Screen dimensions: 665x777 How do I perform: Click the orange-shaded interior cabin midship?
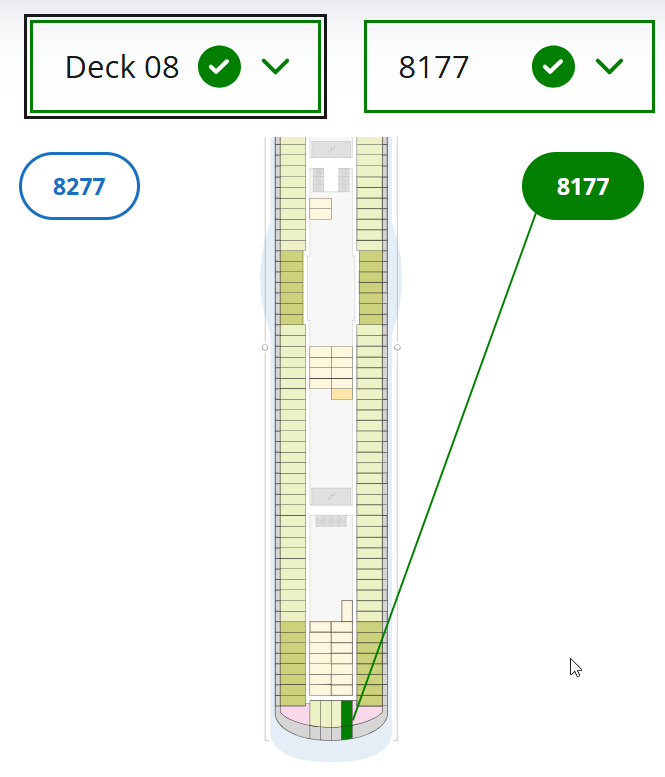(341, 394)
